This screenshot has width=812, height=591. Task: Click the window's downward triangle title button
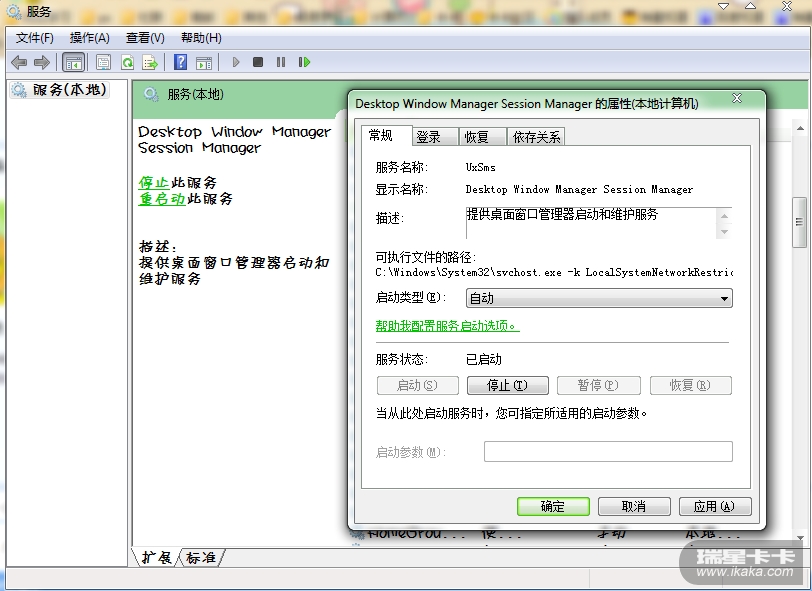coord(723,6)
